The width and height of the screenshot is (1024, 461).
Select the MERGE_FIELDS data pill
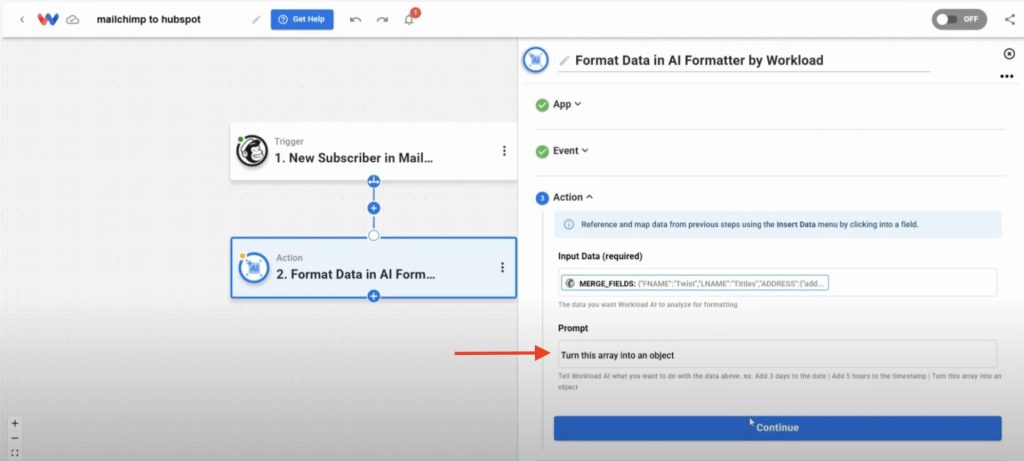tap(695, 283)
